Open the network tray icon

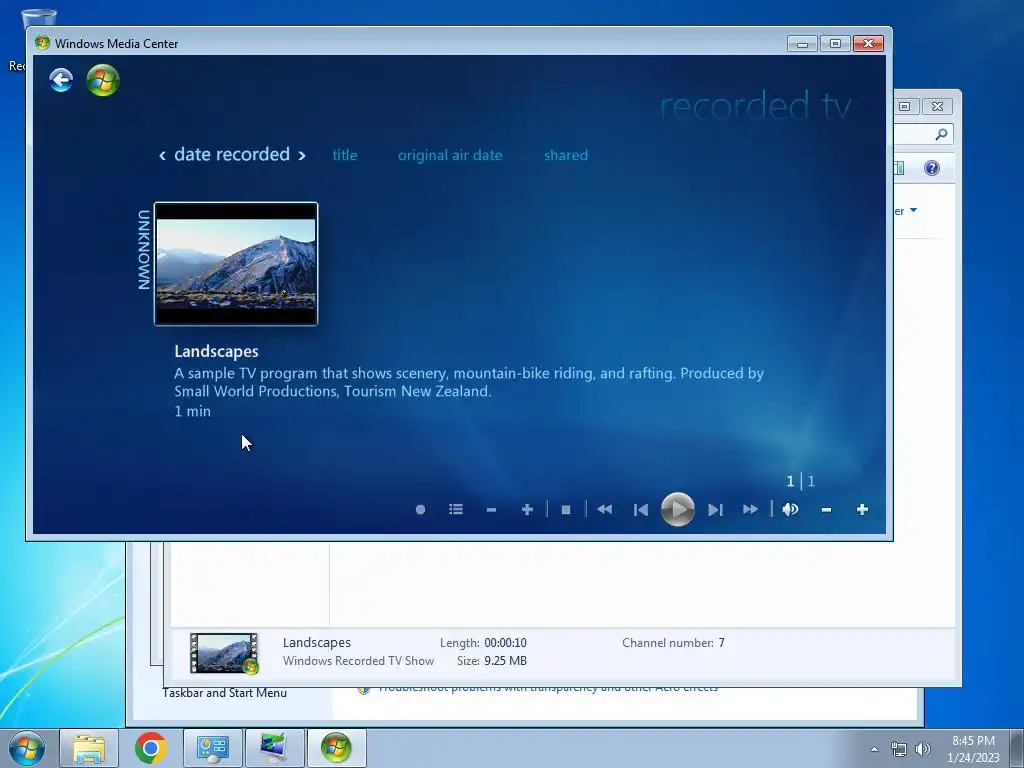[899, 749]
